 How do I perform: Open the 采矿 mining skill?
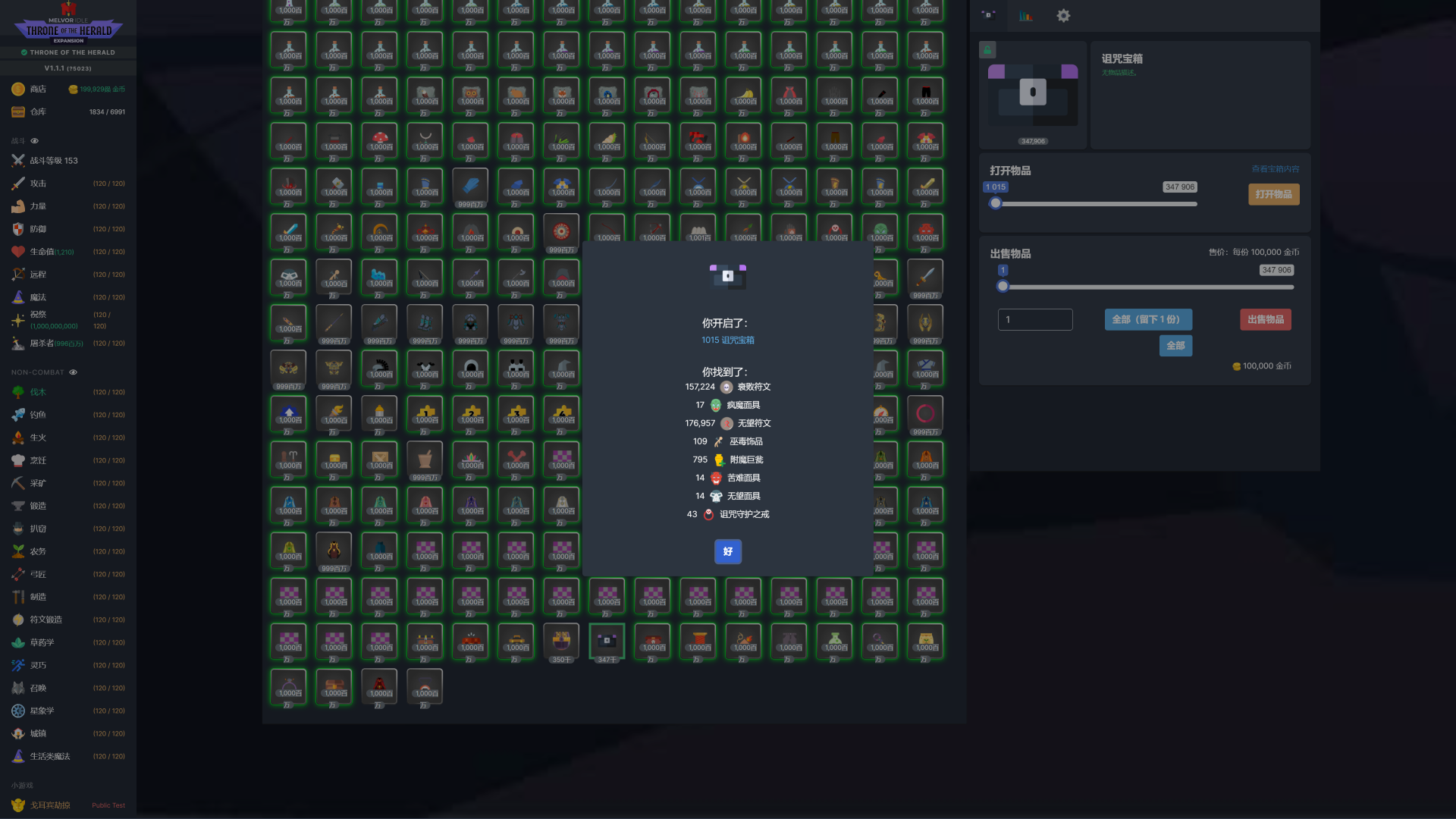[x=68, y=483]
